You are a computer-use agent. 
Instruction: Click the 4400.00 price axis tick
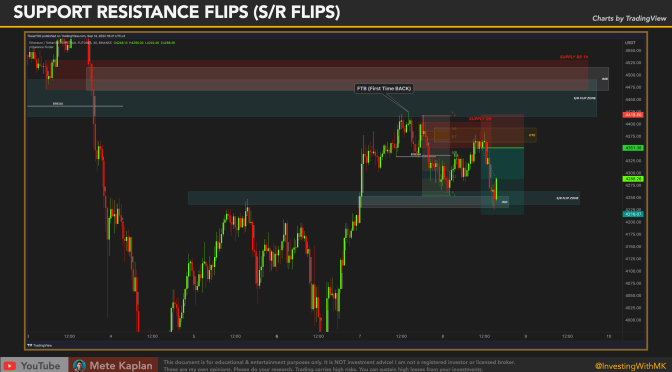(632, 124)
